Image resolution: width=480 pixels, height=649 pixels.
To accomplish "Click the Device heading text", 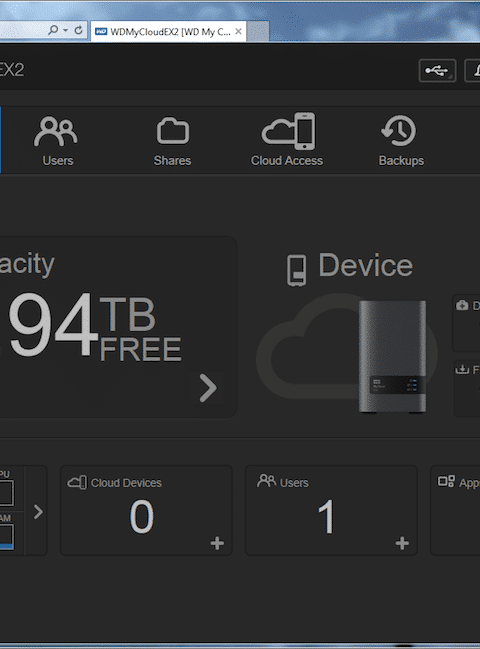I will click(366, 265).
